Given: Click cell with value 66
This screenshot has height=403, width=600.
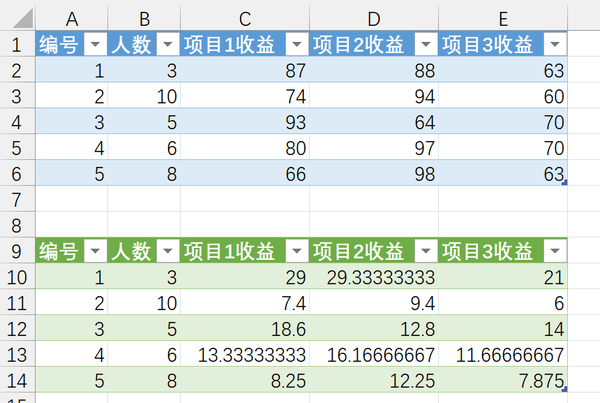Looking at the screenshot, I should pyautogui.click(x=245, y=174).
